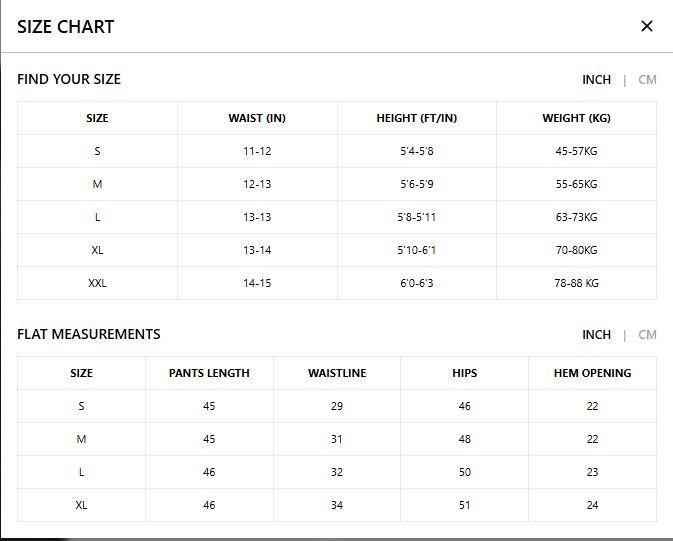
Task: Click the PANTS LENGTH column header
Action: point(209,373)
